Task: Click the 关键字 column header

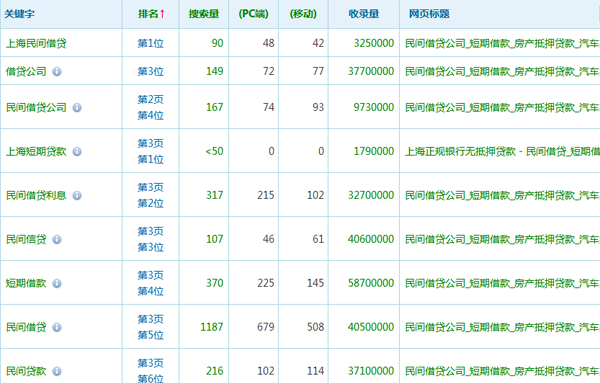Action: (x=20, y=14)
